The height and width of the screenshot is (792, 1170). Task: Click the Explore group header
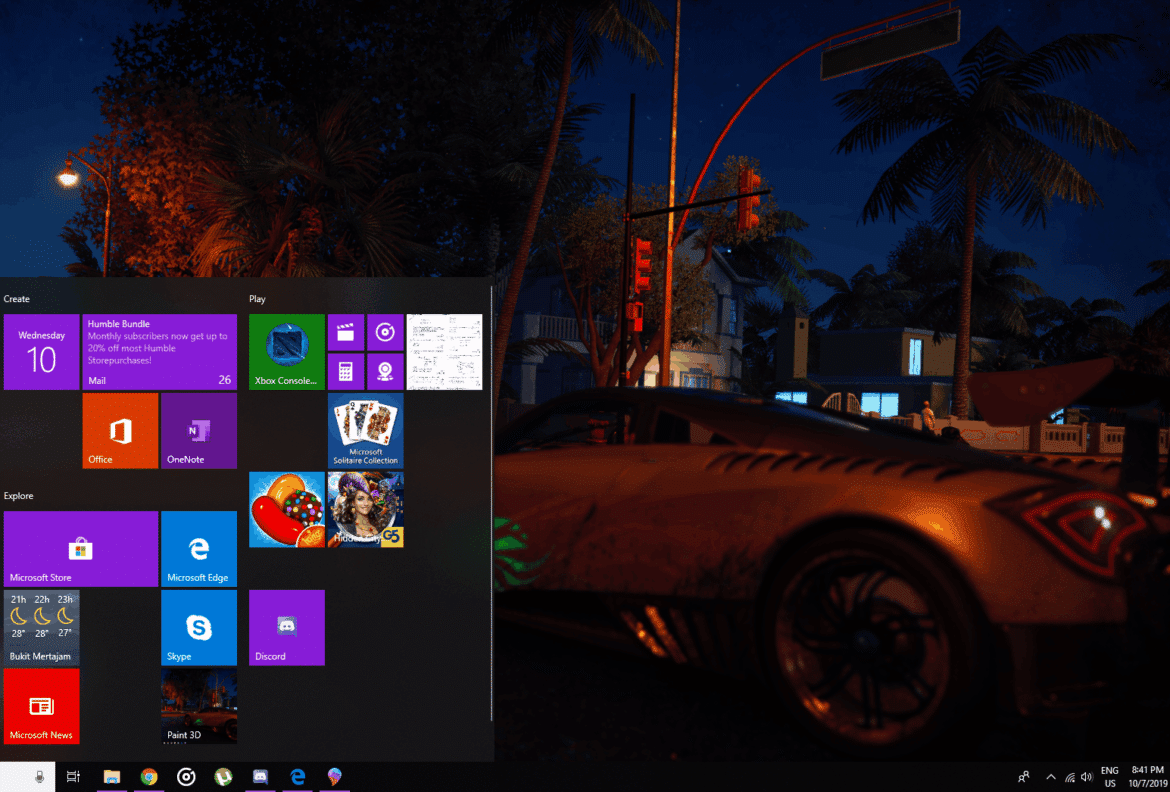19,496
